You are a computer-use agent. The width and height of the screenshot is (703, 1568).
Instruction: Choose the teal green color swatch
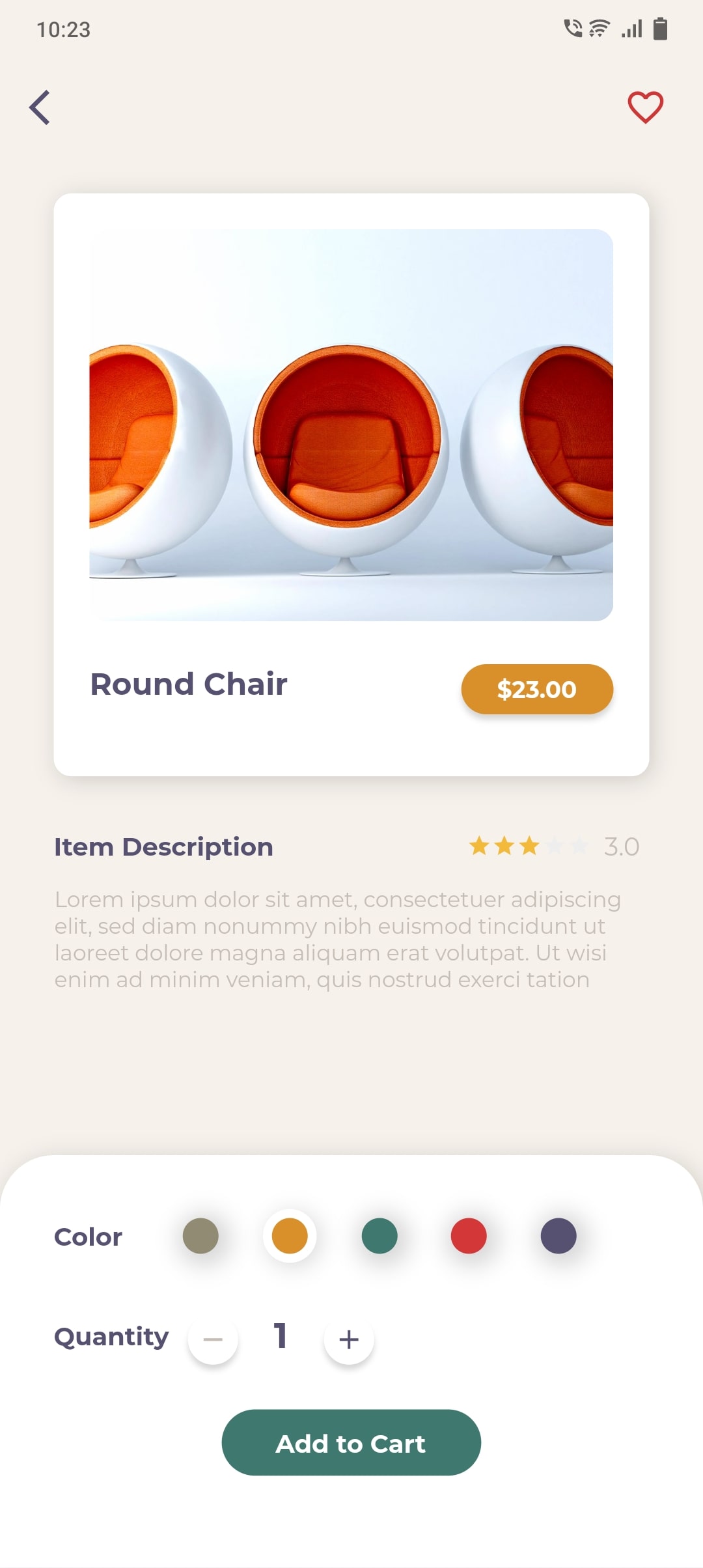pos(379,1236)
